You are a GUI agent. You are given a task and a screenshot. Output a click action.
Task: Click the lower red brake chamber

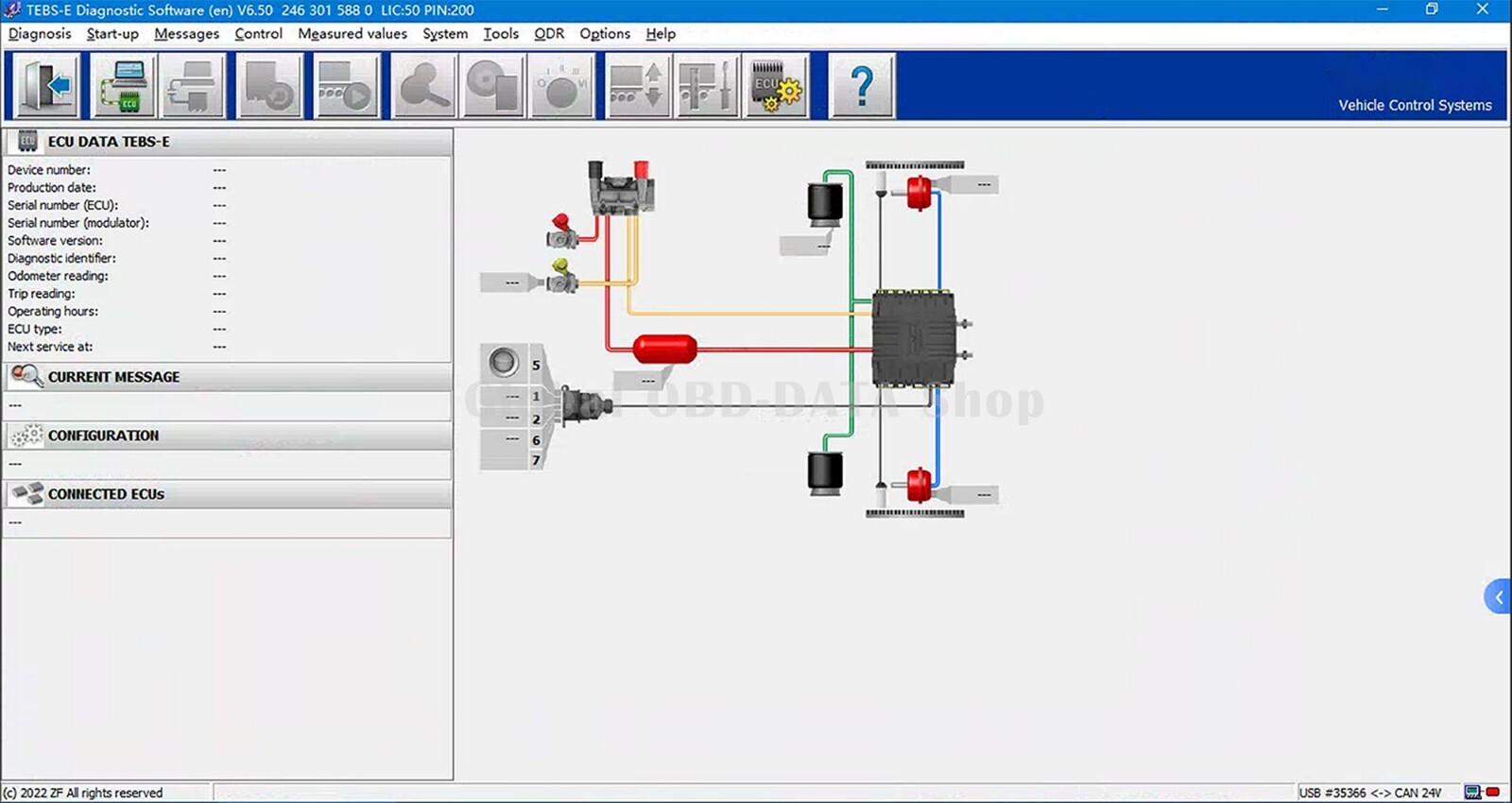pos(919,486)
